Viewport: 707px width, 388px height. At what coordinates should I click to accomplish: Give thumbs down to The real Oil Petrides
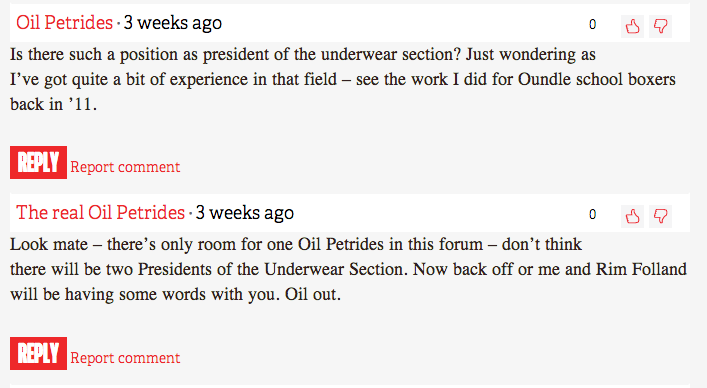point(661,216)
